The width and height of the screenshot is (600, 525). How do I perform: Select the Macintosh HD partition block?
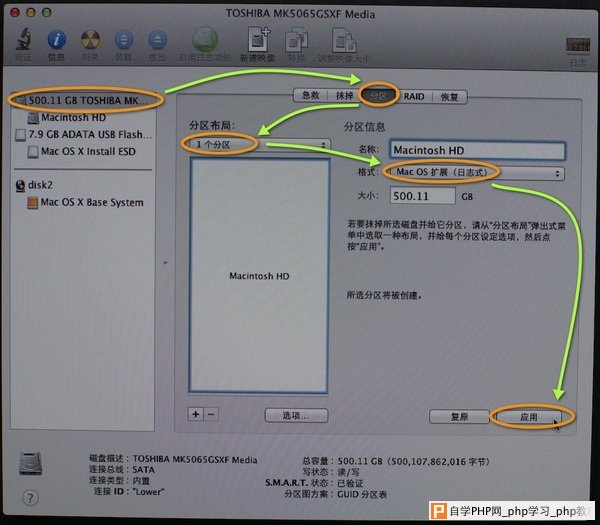[259, 276]
